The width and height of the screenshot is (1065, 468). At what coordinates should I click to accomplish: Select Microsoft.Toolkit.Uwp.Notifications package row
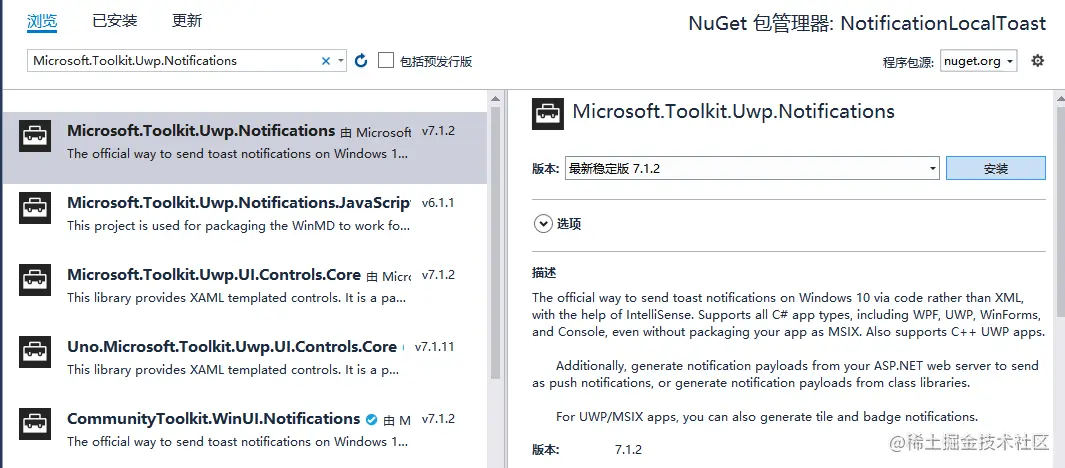tap(245, 148)
